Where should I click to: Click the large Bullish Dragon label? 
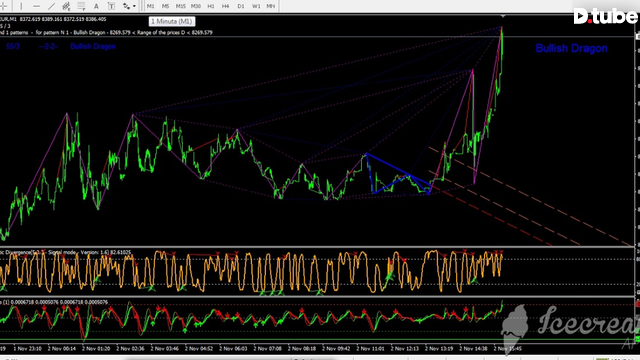tap(571, 48)
